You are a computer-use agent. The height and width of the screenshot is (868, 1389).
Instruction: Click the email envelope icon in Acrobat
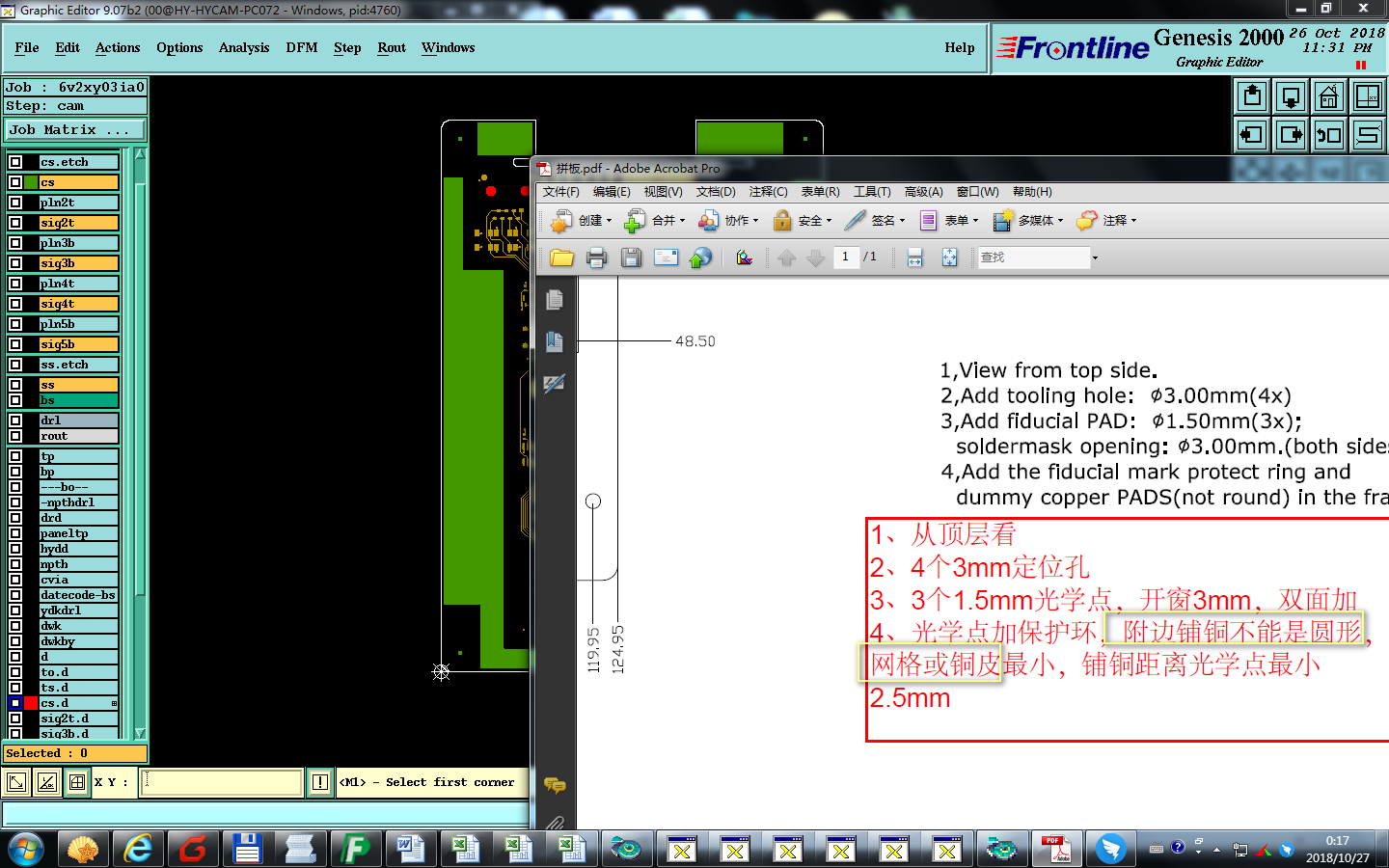(x=666, y=258)
